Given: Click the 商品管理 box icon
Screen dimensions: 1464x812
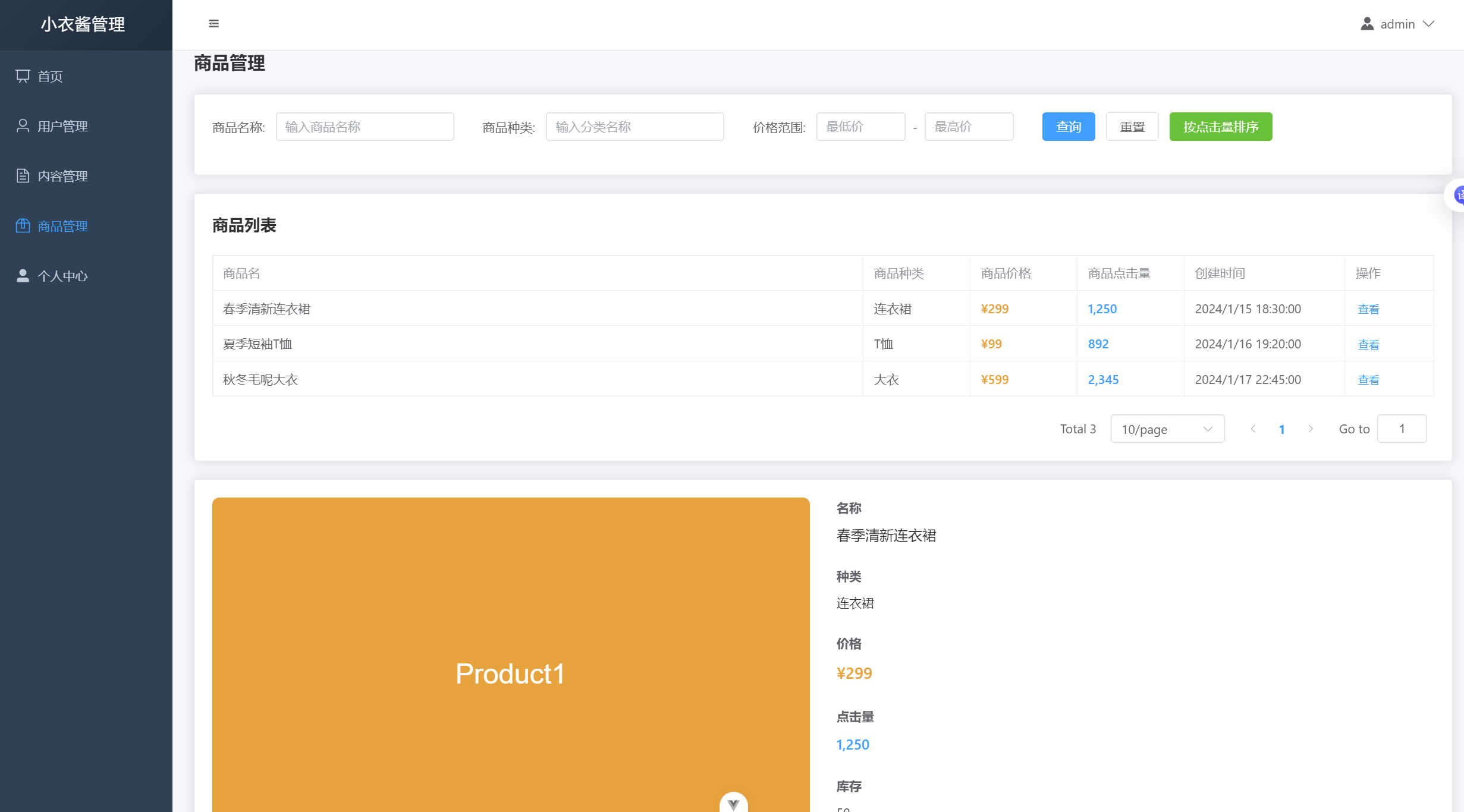Looking at the screenshot, I should pos(23,226).
